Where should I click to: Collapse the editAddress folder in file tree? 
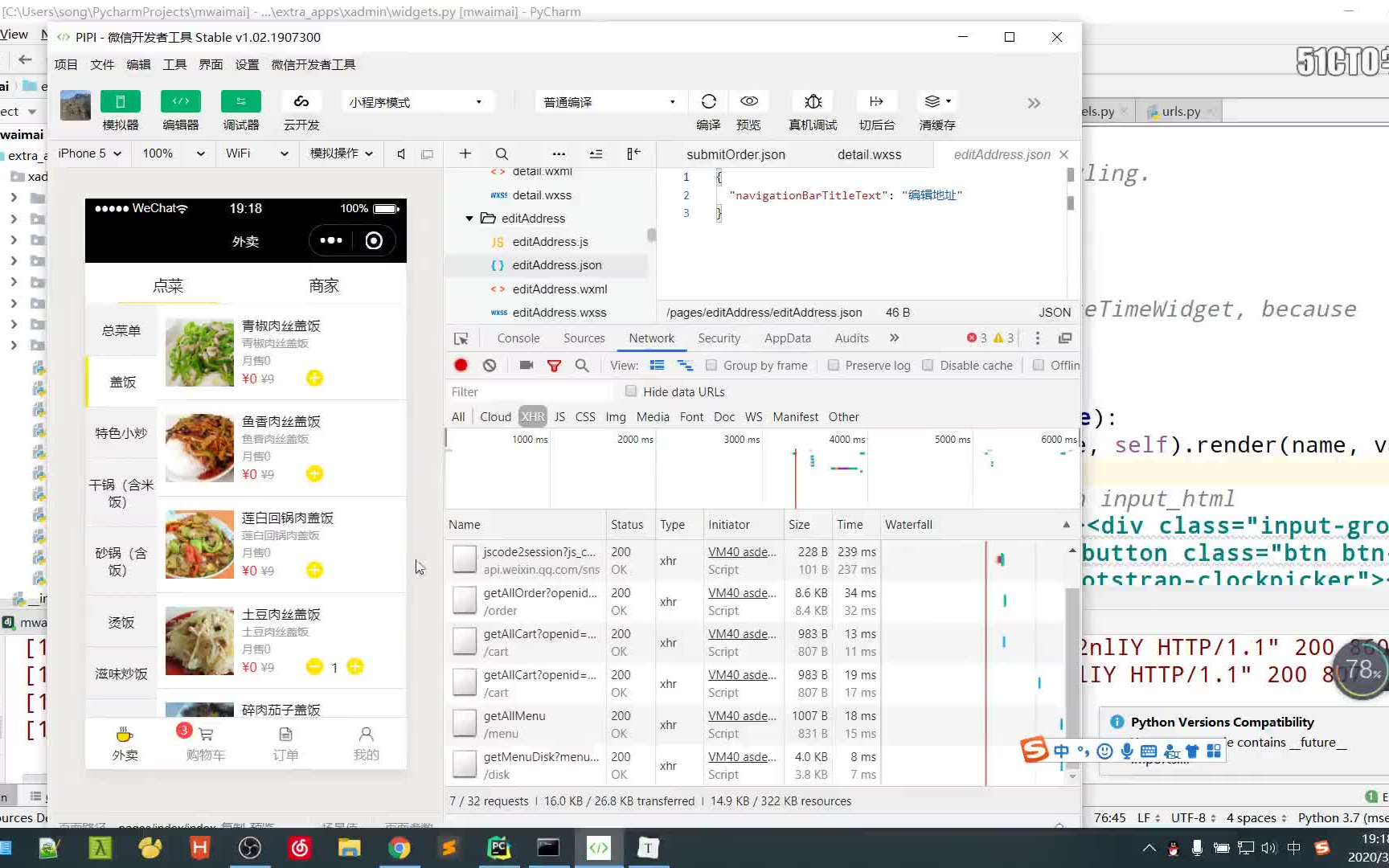[x=470, y=218]
